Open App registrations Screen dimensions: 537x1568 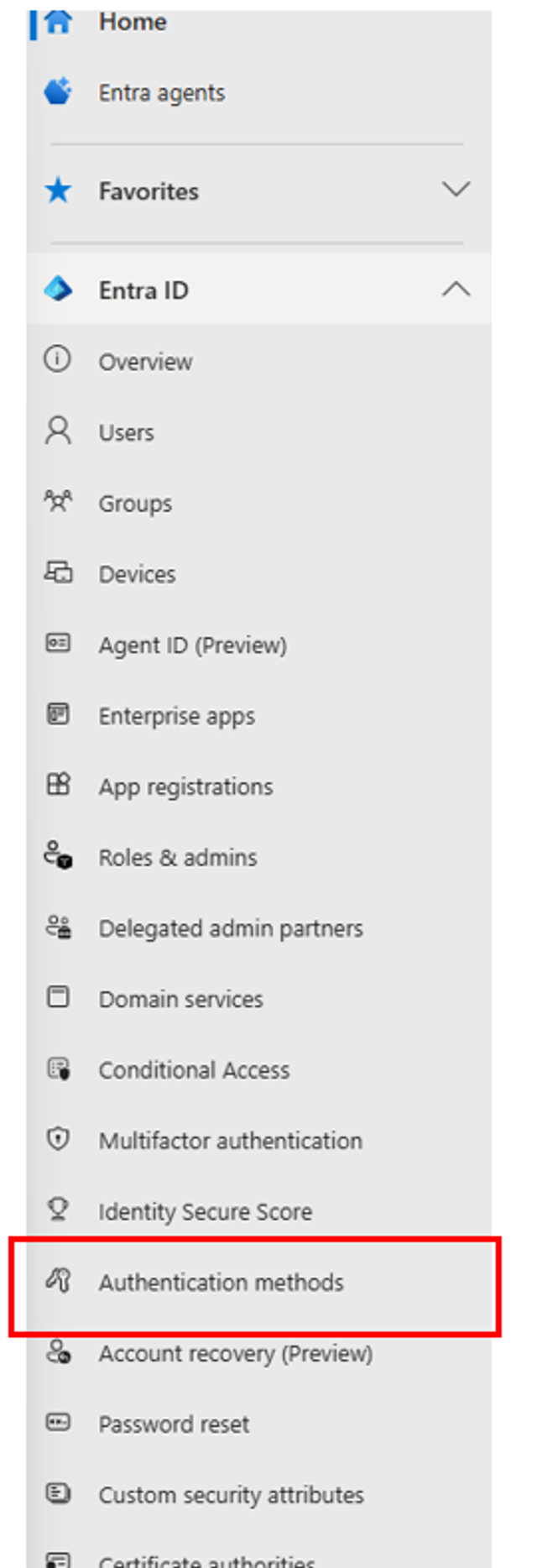tap(185, 787)
